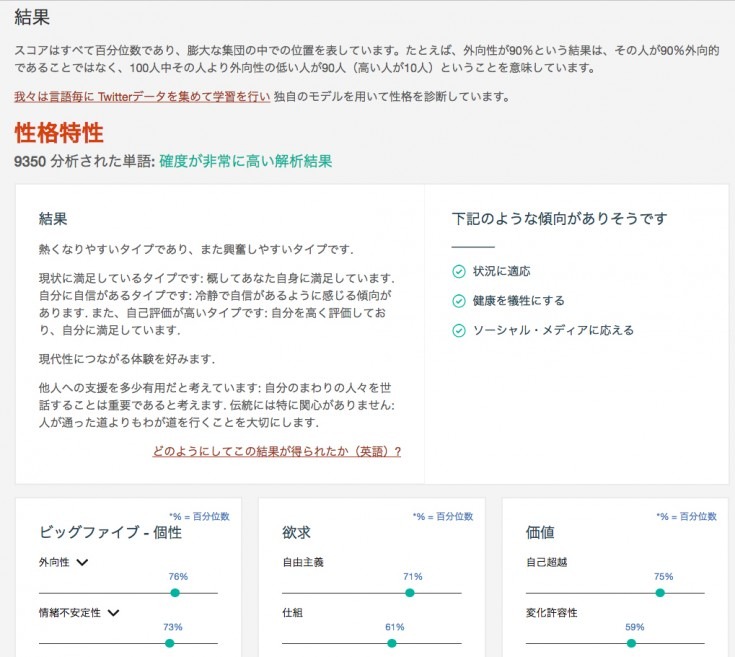Viewport: 735px width, 657px height.
Task: Click the 百分位数 note above 価値
Action: coord(687,516)
